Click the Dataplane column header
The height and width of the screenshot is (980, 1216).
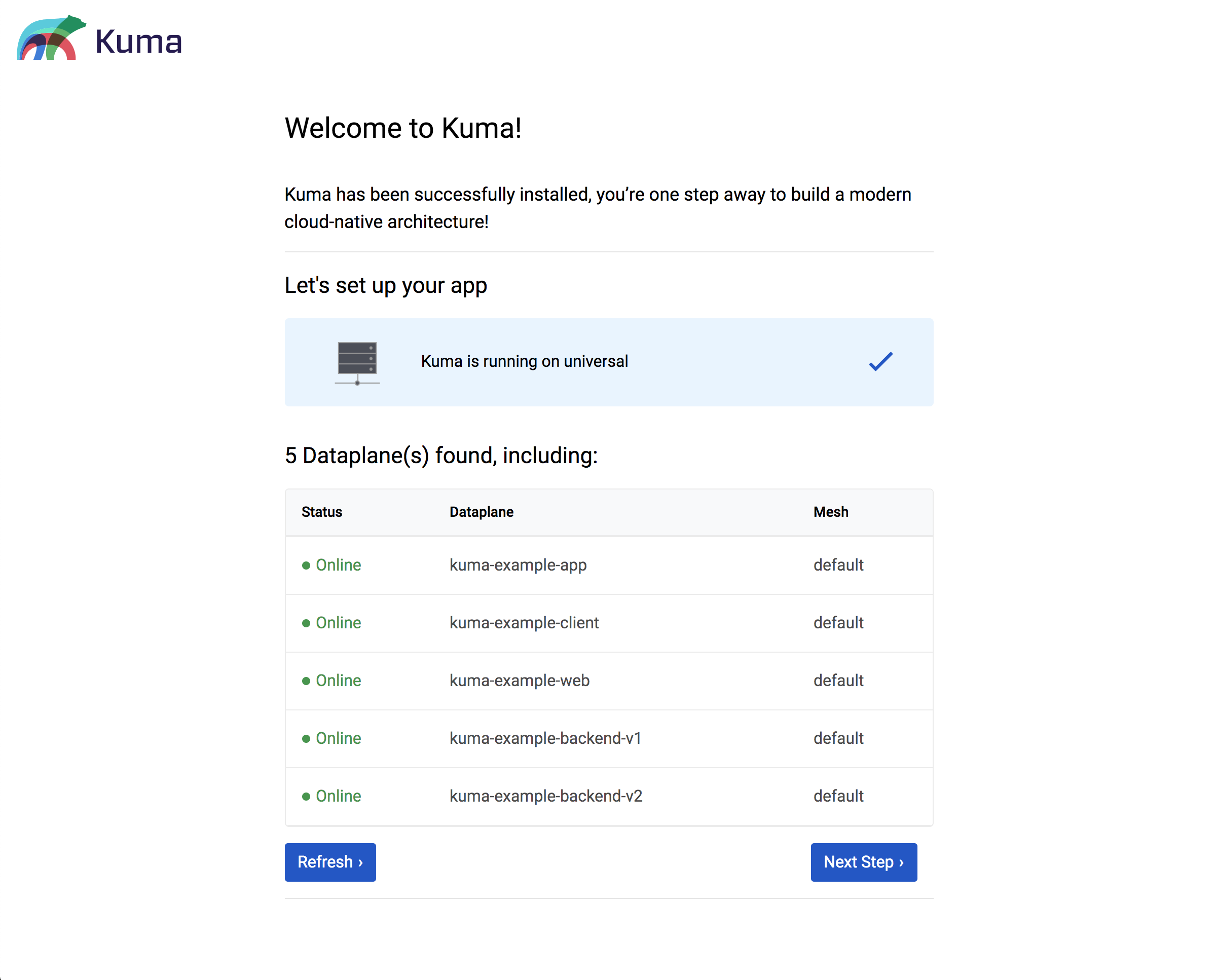coord(481,512)
